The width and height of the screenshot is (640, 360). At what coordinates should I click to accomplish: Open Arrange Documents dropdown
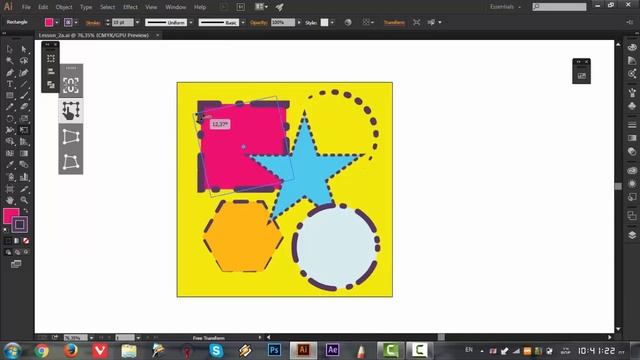[261, 7]
